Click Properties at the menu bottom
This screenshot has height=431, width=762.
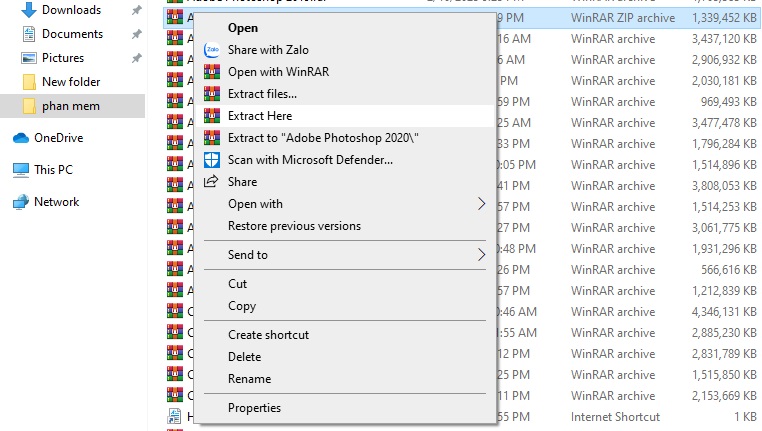click(x=254, y=408)
